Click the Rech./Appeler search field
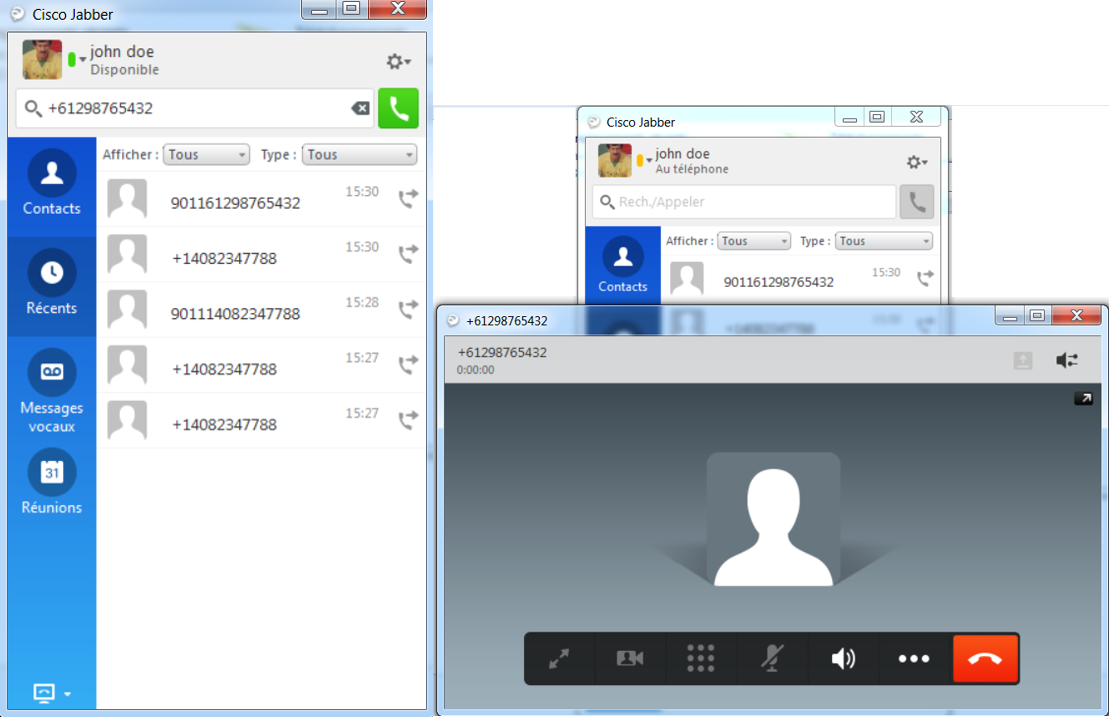This screenshot has height=719, width=1110. [x=744, y=202]
